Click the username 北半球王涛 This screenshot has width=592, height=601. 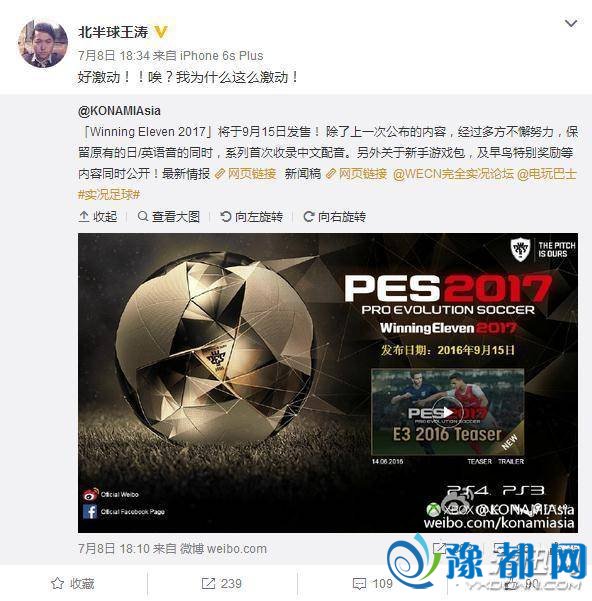[x=113, y=32]
